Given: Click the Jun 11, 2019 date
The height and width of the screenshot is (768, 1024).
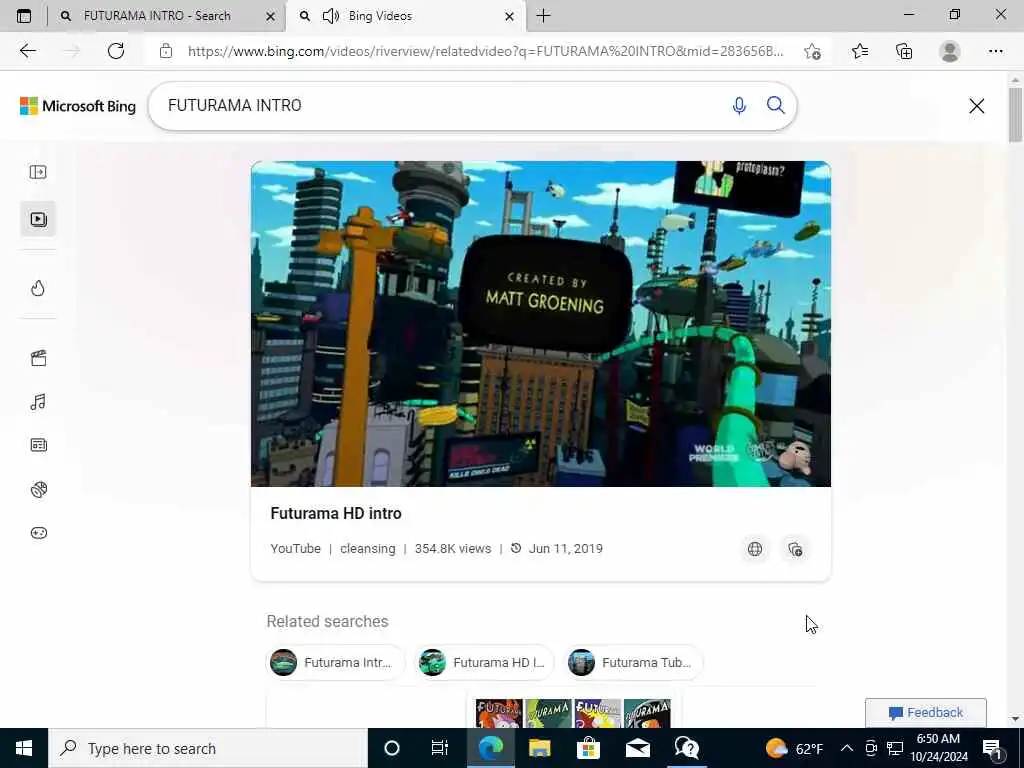Looking at the screenshot, I should (x=566, y=549).
